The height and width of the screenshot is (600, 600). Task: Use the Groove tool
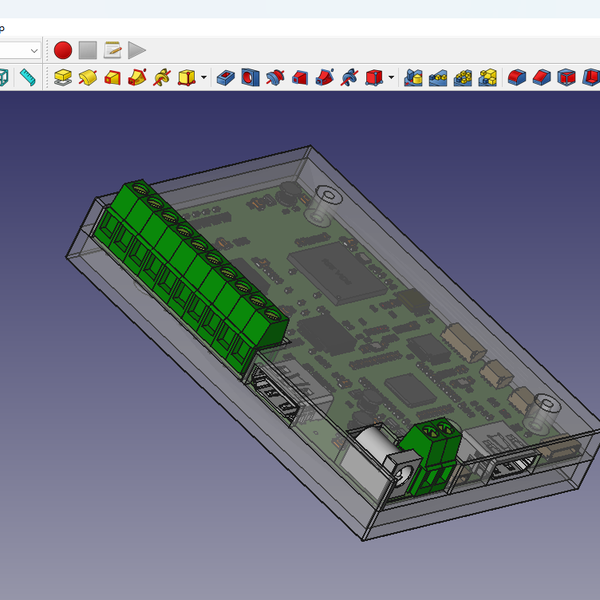point(275,77)
